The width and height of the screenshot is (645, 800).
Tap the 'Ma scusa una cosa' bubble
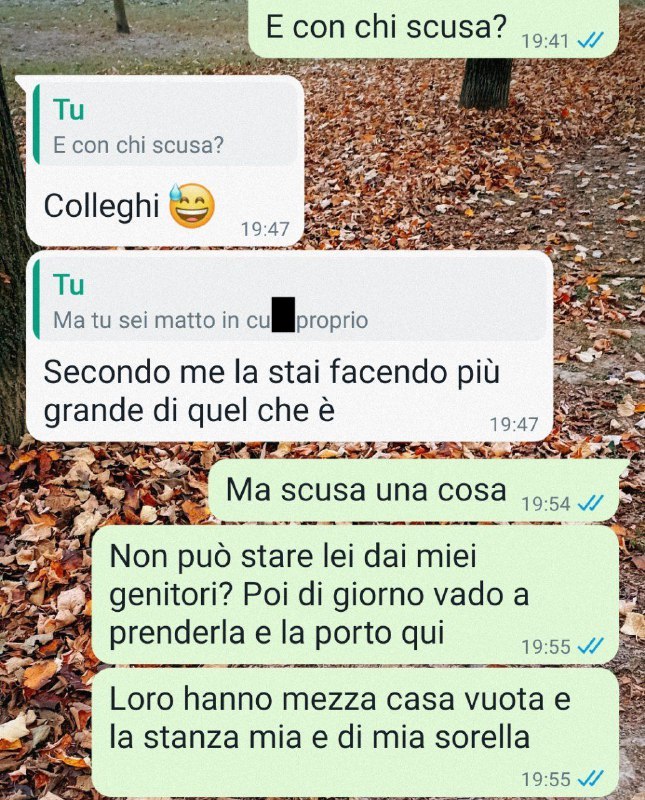pyautogui.click(x=414, y=490)
